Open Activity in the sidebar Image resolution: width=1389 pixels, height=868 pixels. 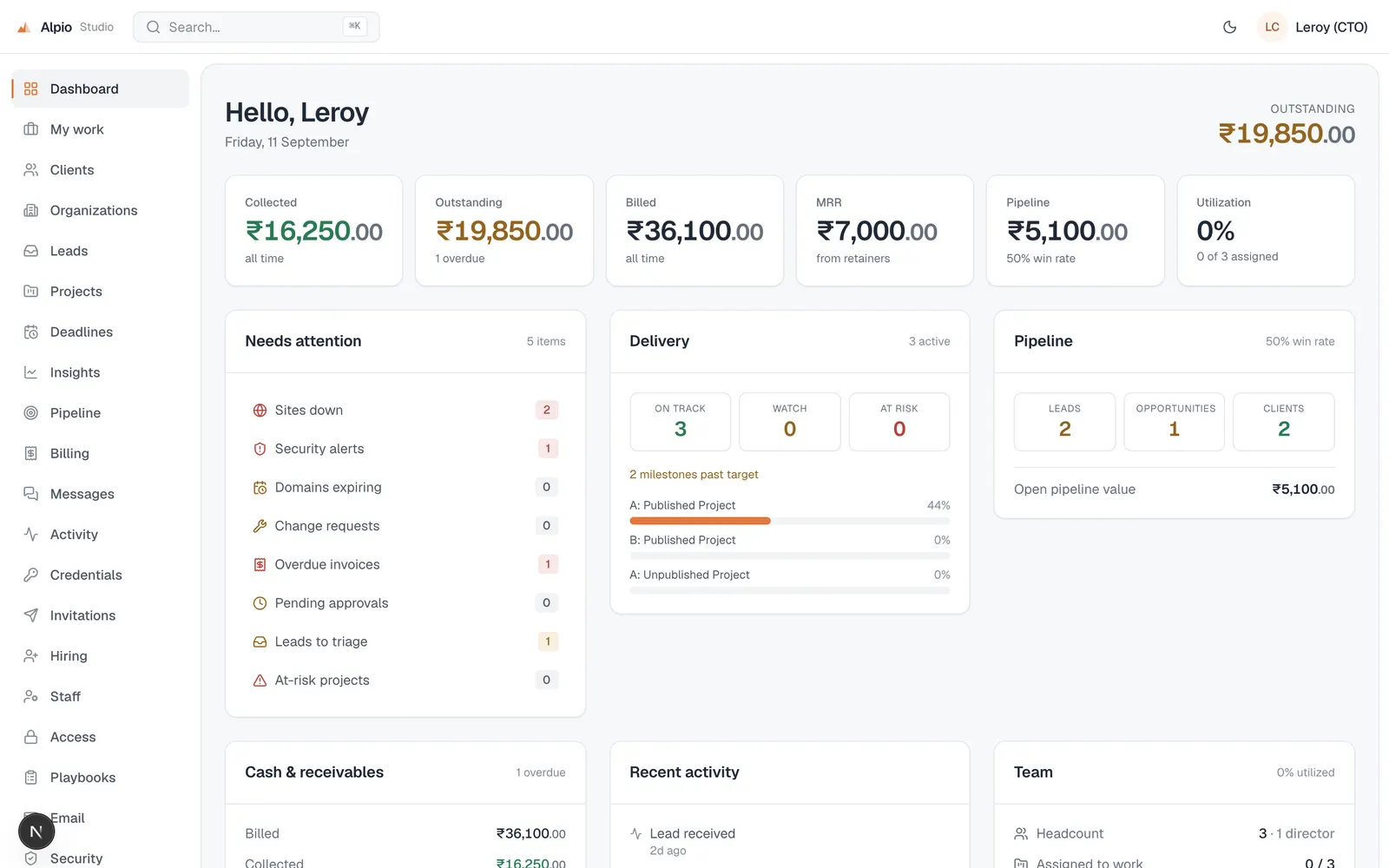coord(100,535)
